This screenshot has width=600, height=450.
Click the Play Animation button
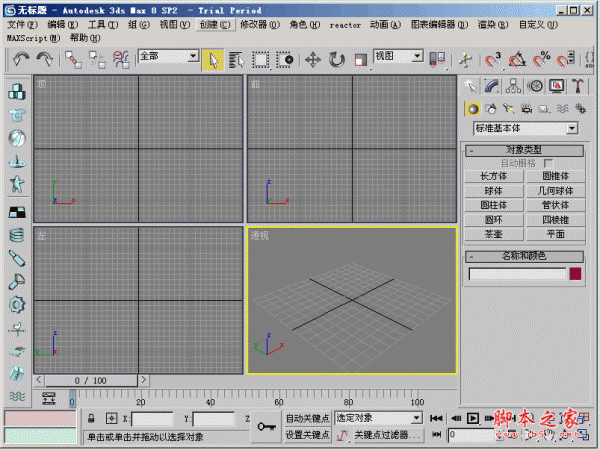pyautogui.click(x=473, y=418)
